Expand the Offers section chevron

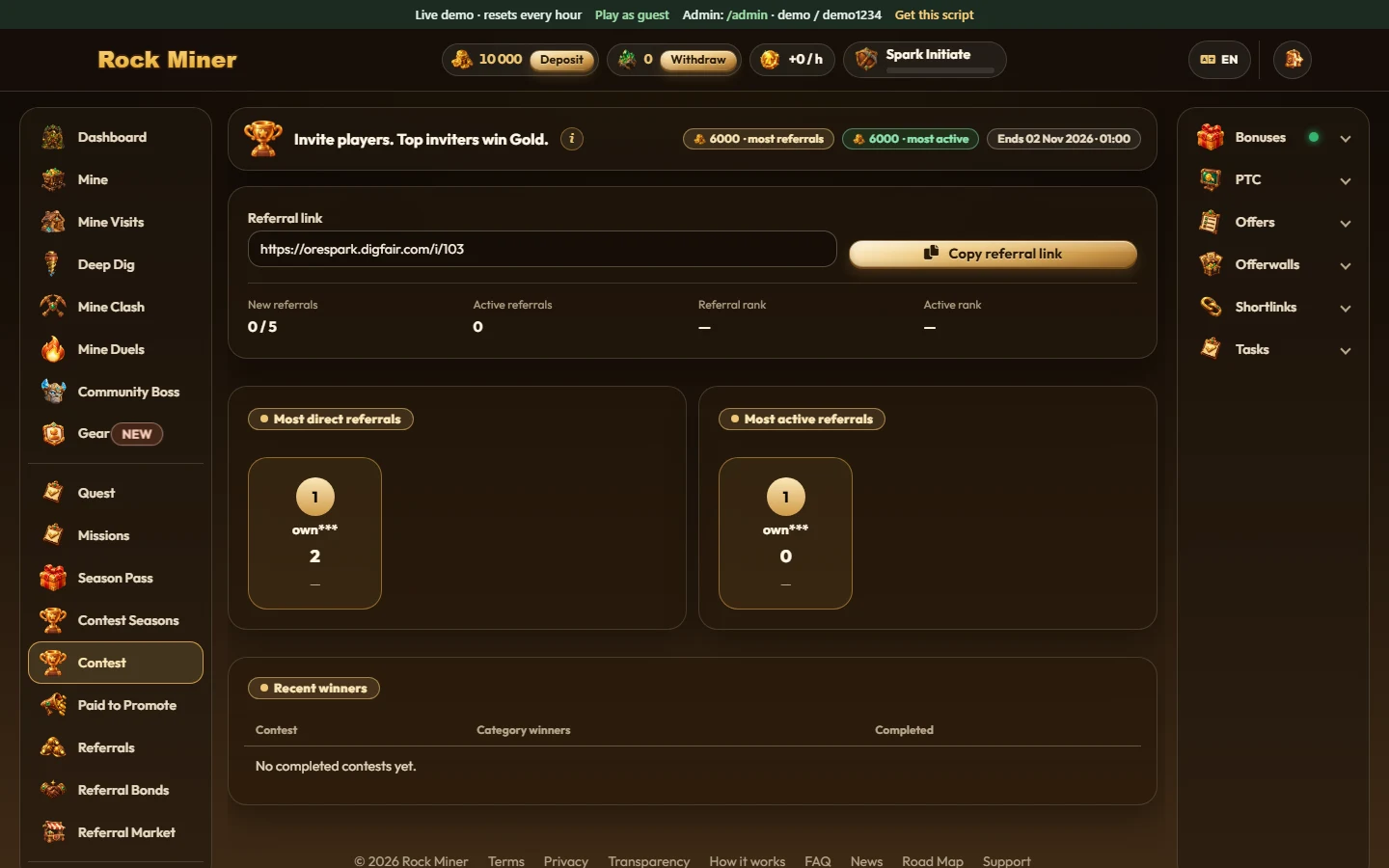[x=1346, y=223]
